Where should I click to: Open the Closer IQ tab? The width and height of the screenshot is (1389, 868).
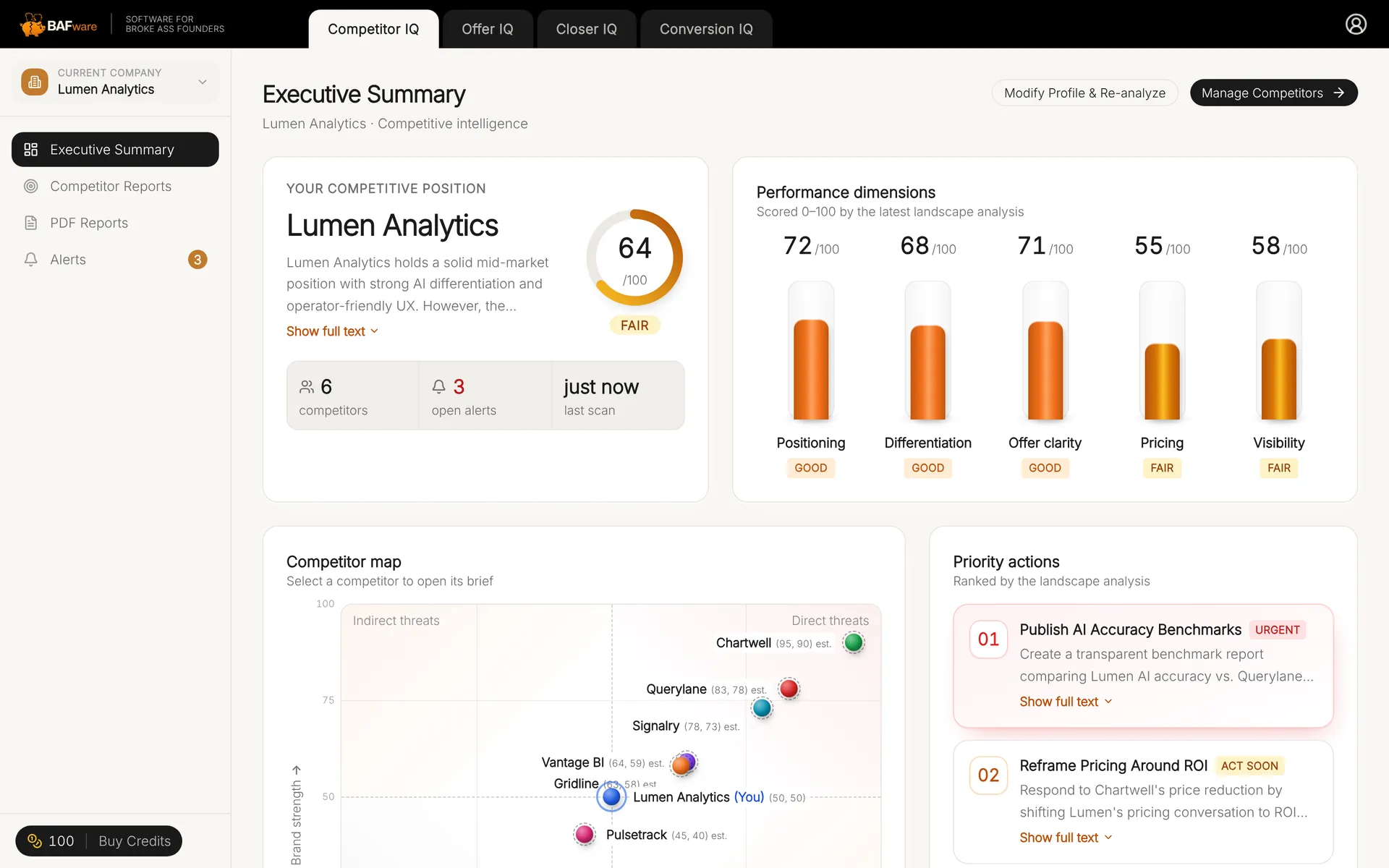click(587, 29)
